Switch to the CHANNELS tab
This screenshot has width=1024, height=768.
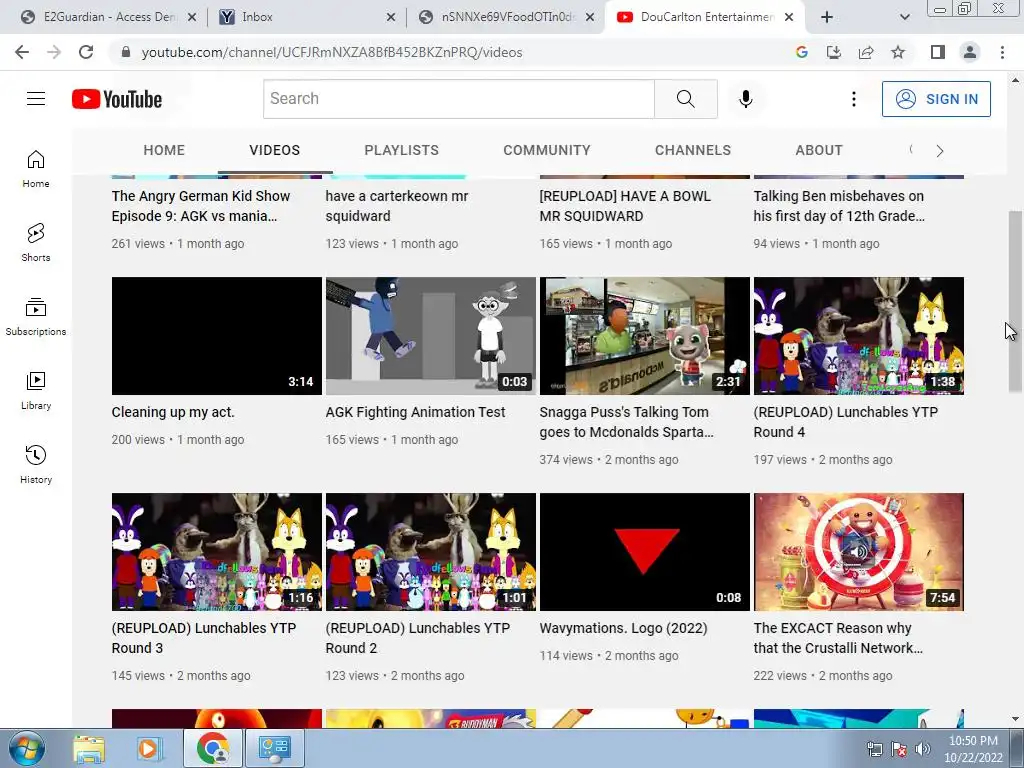tap(693, 150)
